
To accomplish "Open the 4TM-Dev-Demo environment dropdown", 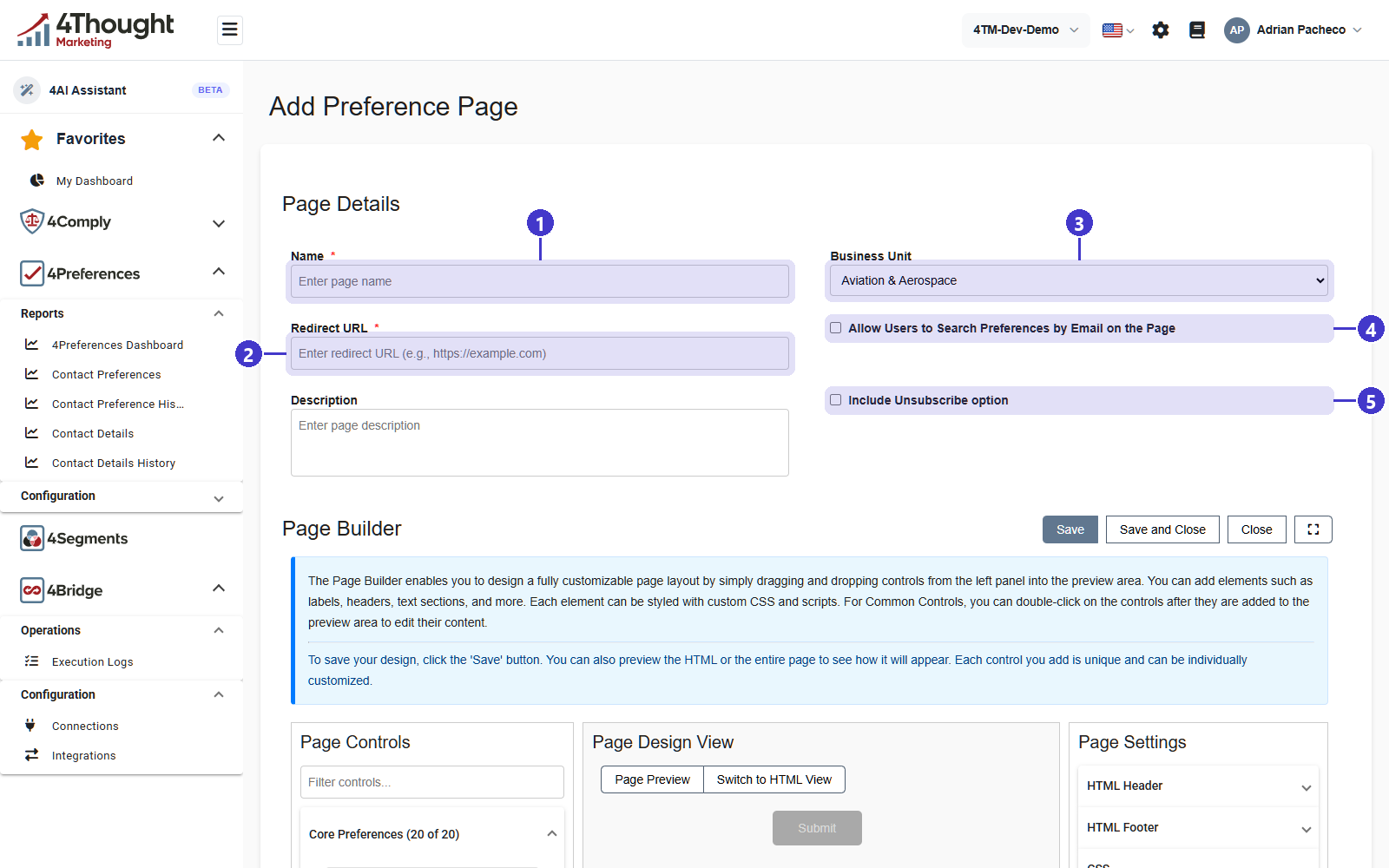I will [x=1025, y=30].
